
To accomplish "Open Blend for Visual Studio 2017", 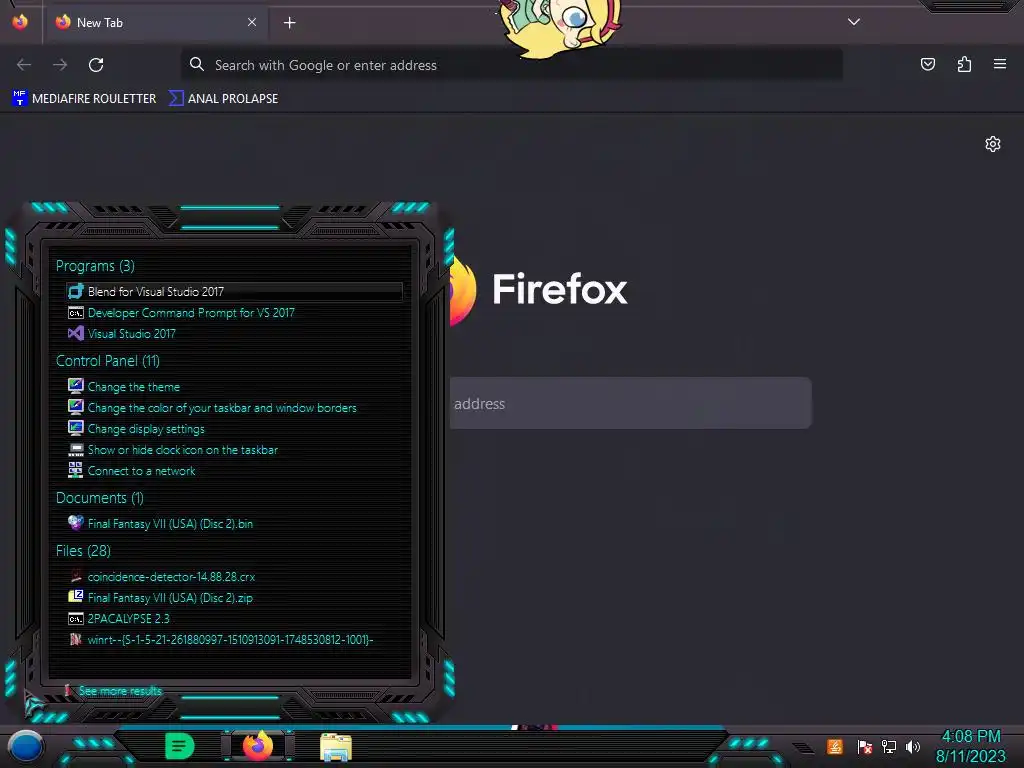I will pyautogui.click(x=235, y=292).
